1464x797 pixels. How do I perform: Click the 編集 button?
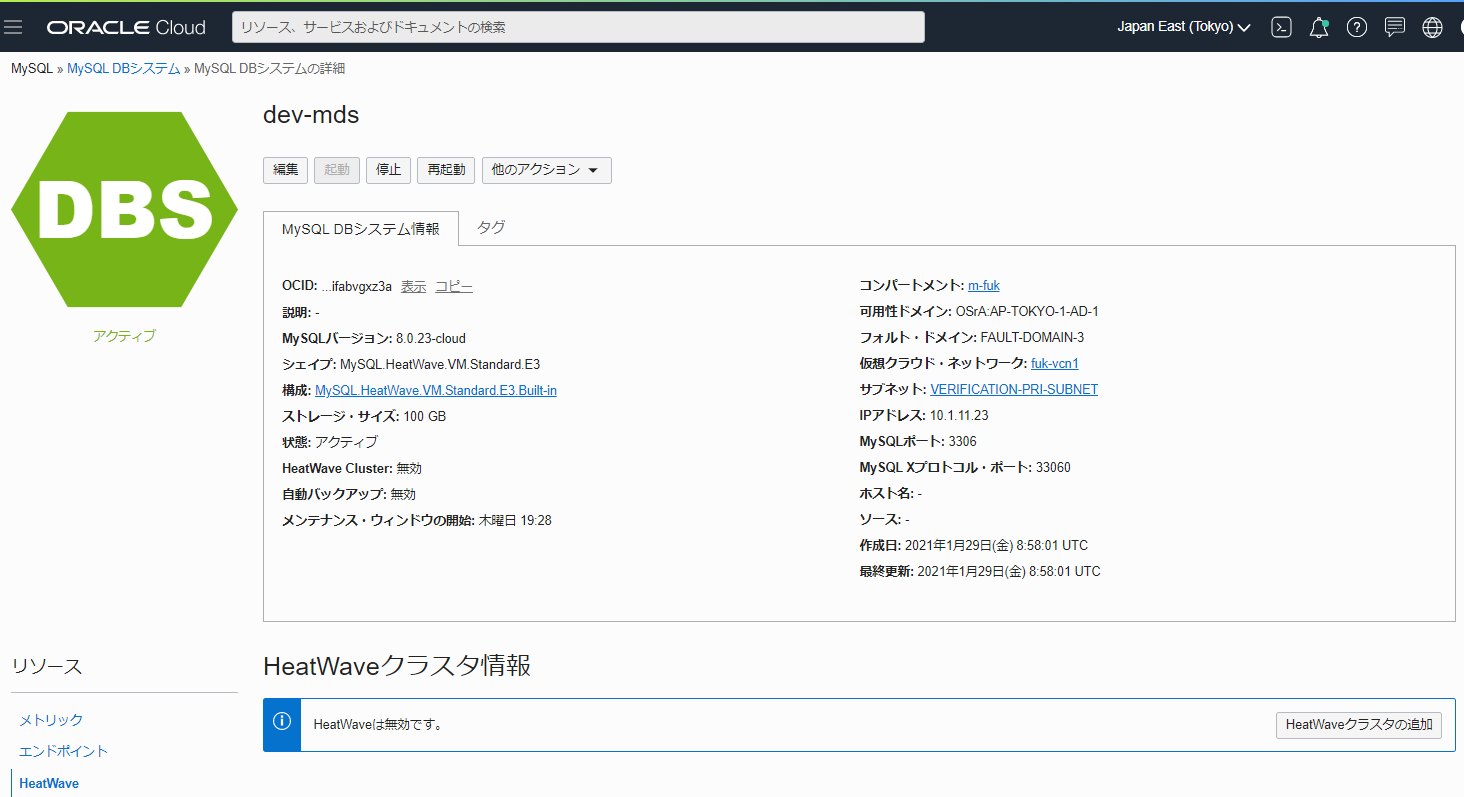[285, 170]
